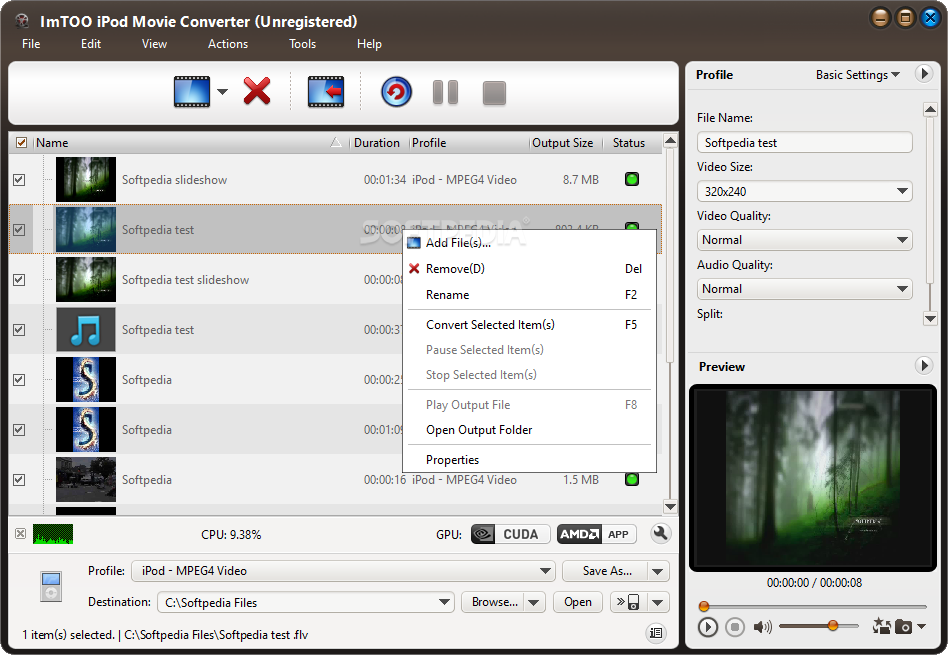Click the preview volume slider handle

point(833,625)
